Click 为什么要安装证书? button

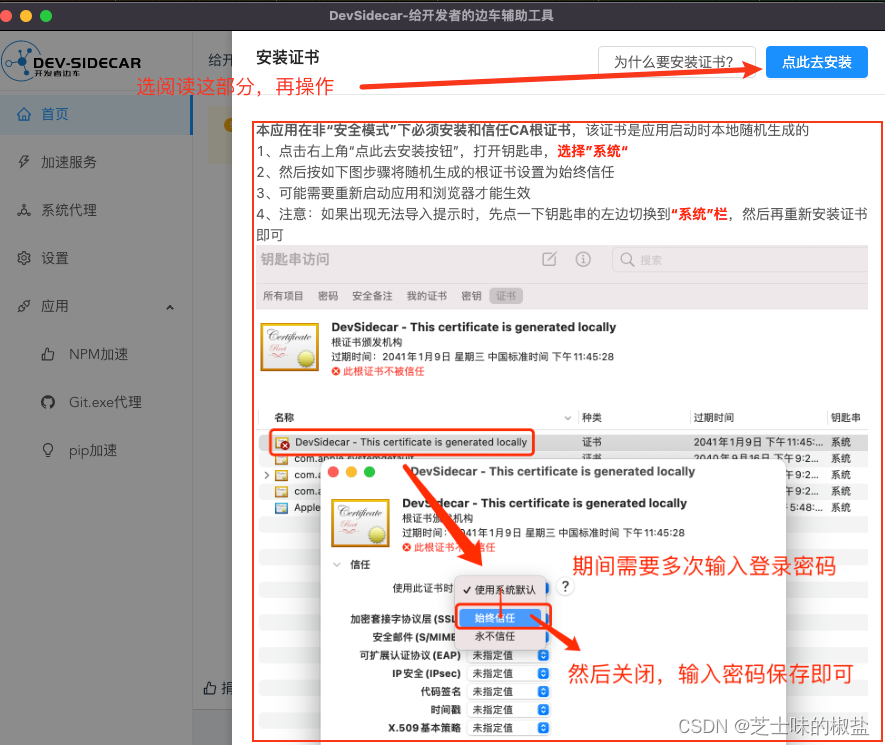coord(677,62)
